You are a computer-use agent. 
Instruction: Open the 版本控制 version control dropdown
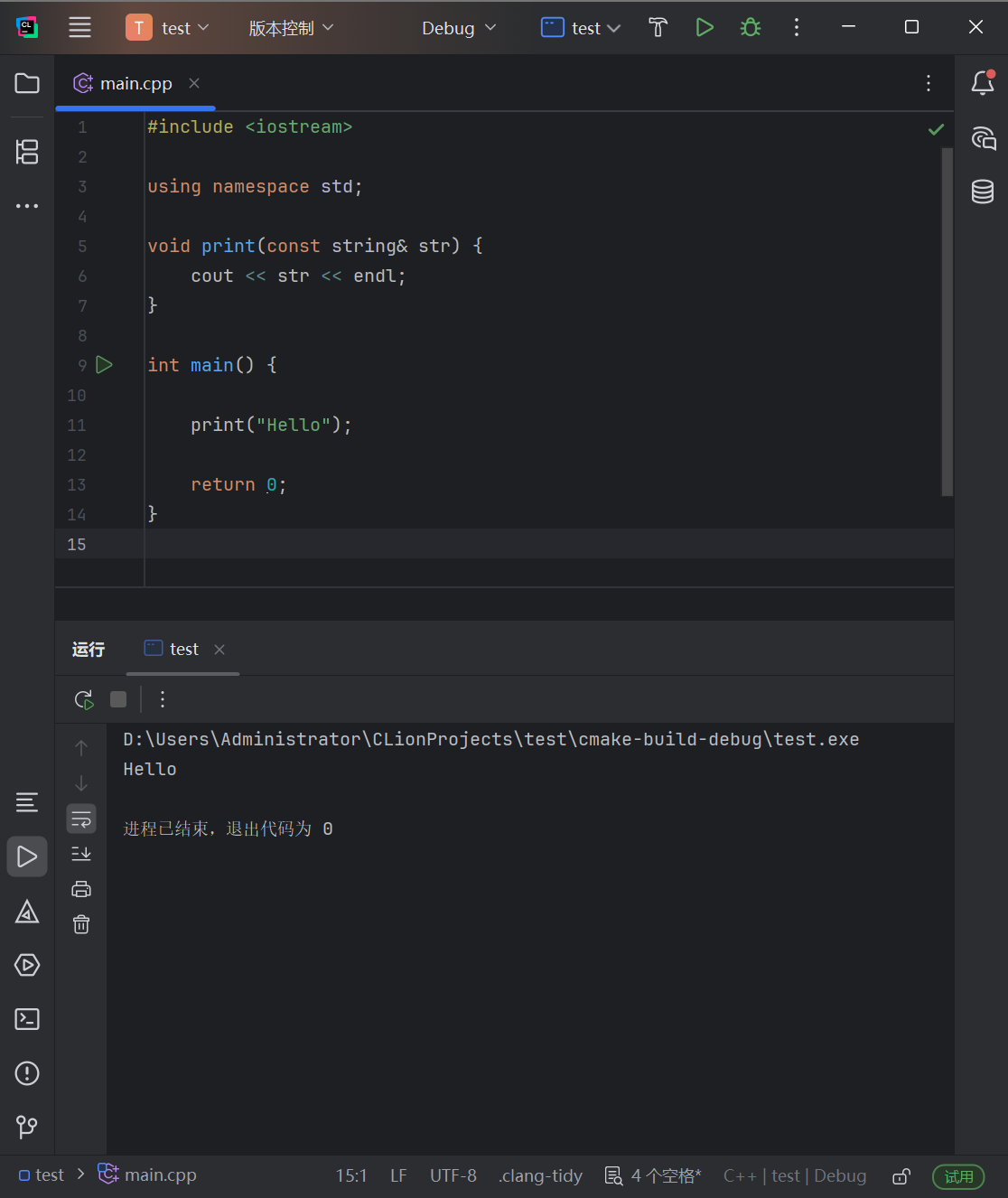[x=291, y=28]
